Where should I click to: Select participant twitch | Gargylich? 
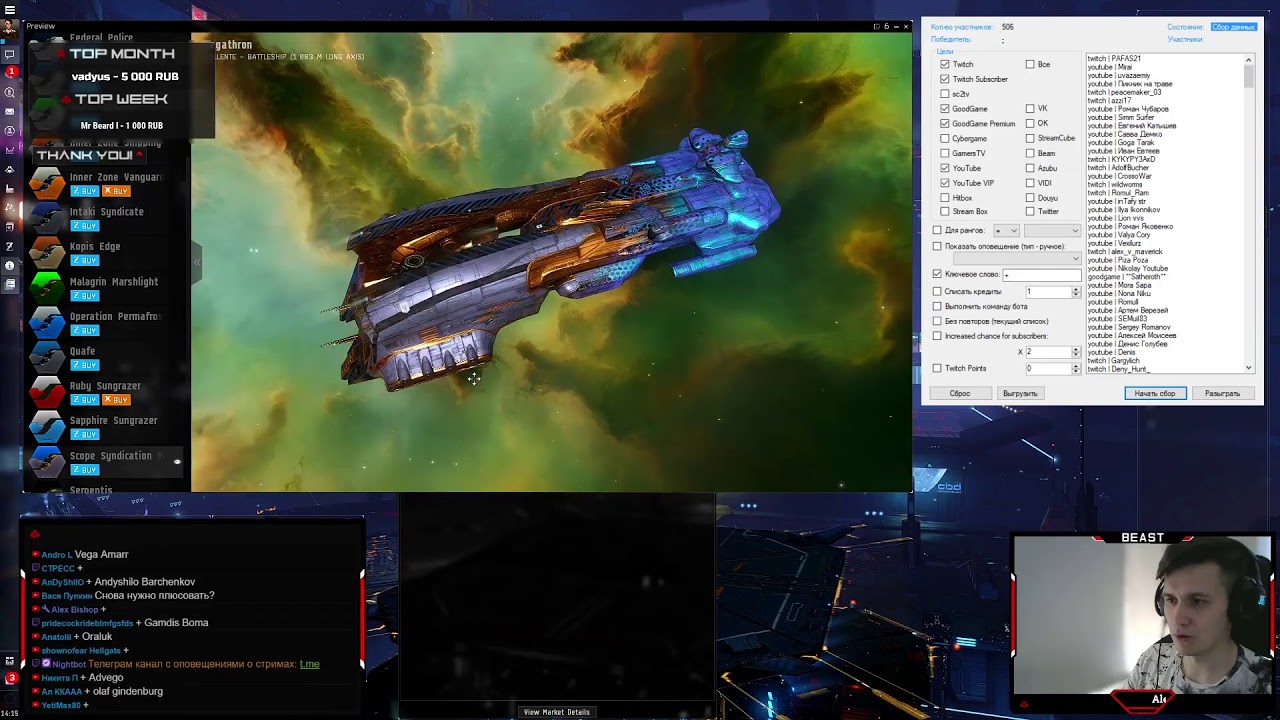click(x=1113, y=360)
